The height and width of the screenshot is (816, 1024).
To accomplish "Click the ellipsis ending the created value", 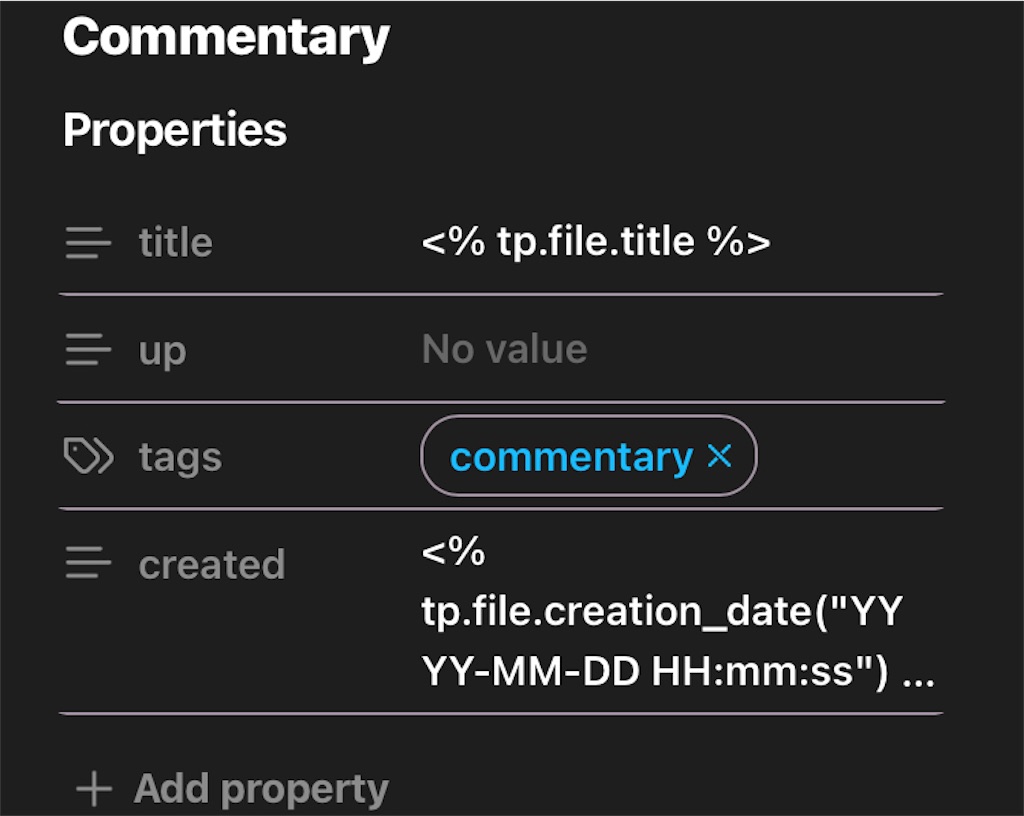I will (918, 674).
